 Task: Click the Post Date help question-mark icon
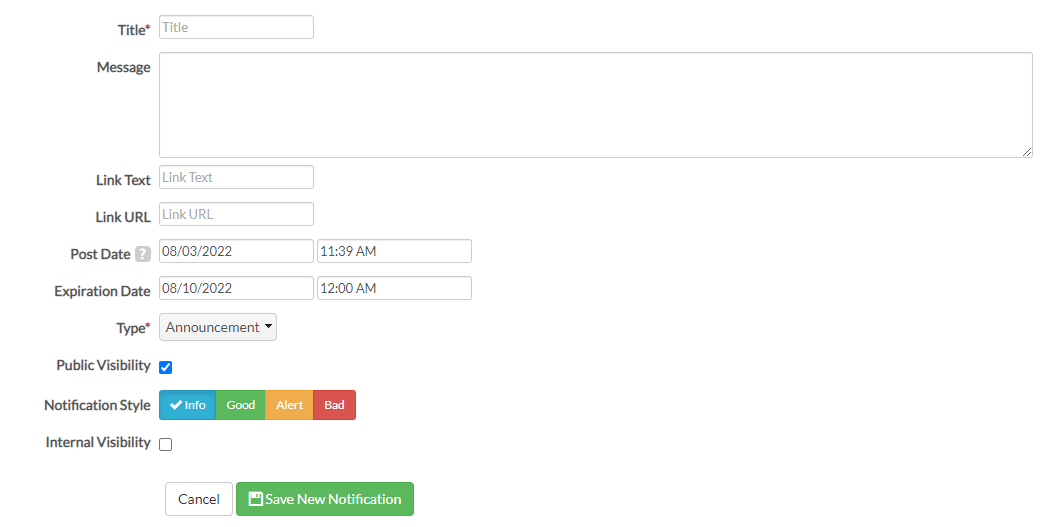143,254
